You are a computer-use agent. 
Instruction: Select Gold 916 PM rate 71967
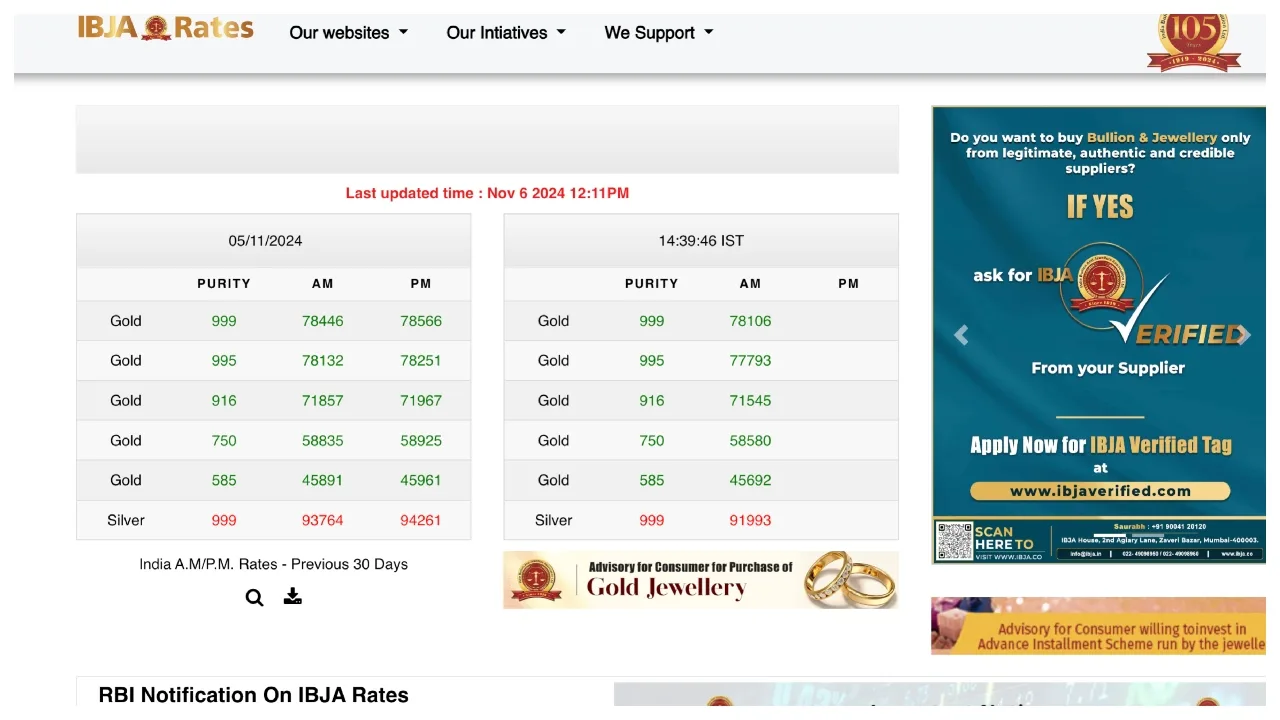tap(421, 401)
